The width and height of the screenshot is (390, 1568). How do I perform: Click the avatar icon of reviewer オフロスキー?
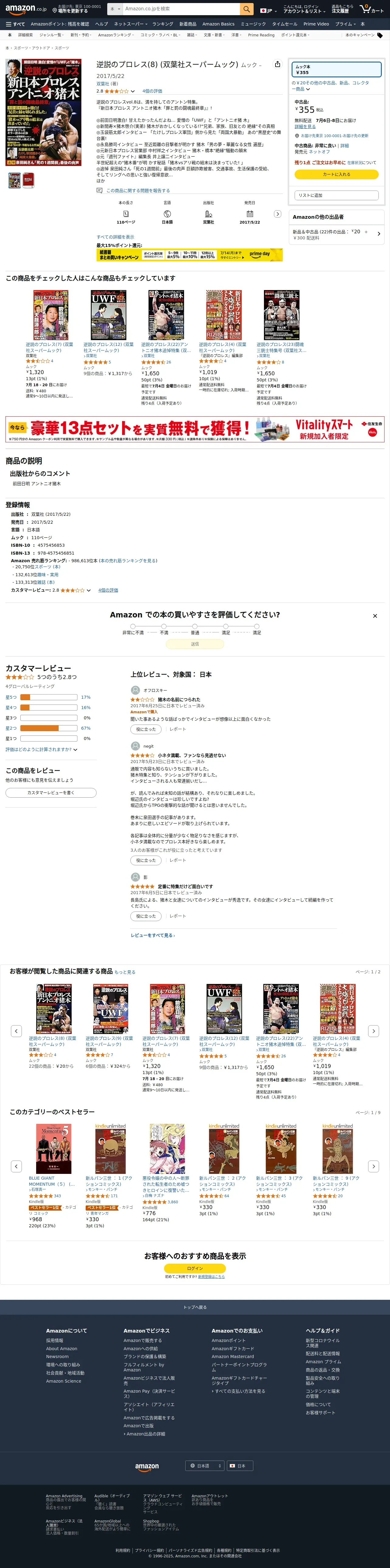coord(135,690)
